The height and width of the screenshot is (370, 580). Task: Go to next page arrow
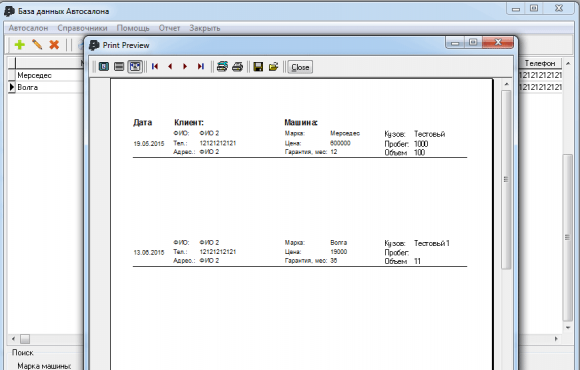pyautogui.click(x=185, y=67)
